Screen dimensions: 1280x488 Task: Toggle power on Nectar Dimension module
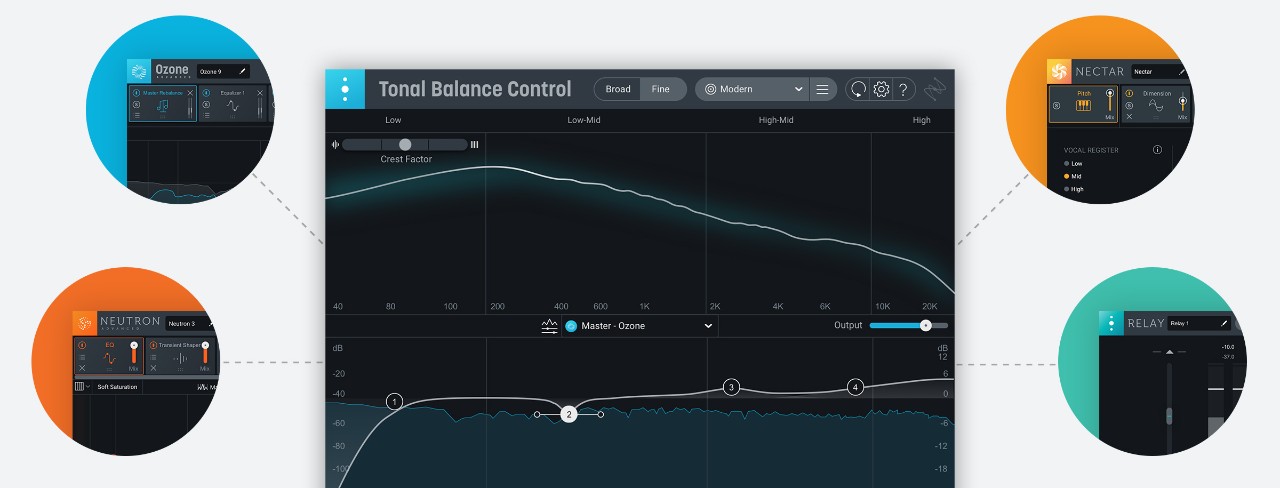tap(1129, 93)
